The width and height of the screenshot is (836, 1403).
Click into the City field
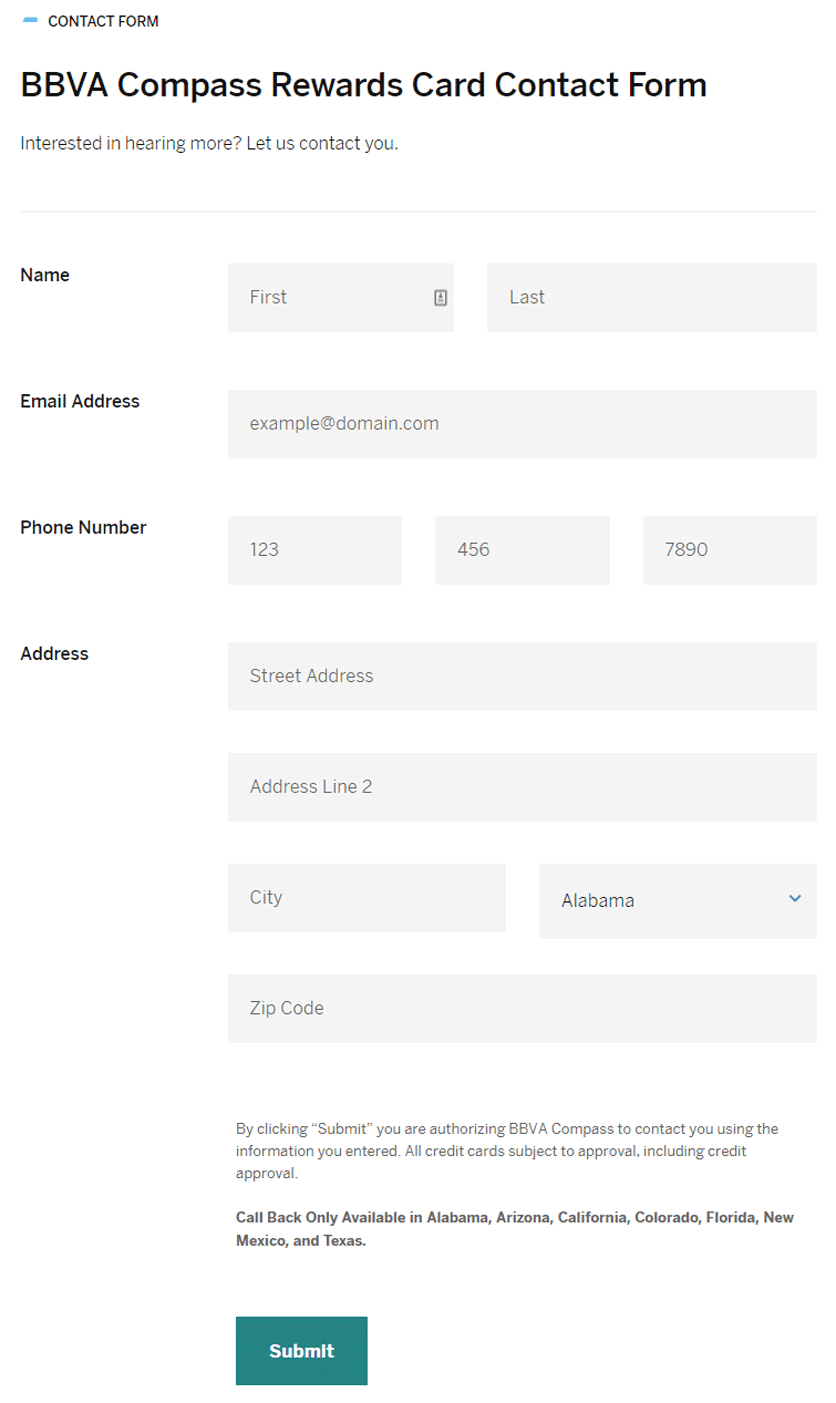pos(366,898)
